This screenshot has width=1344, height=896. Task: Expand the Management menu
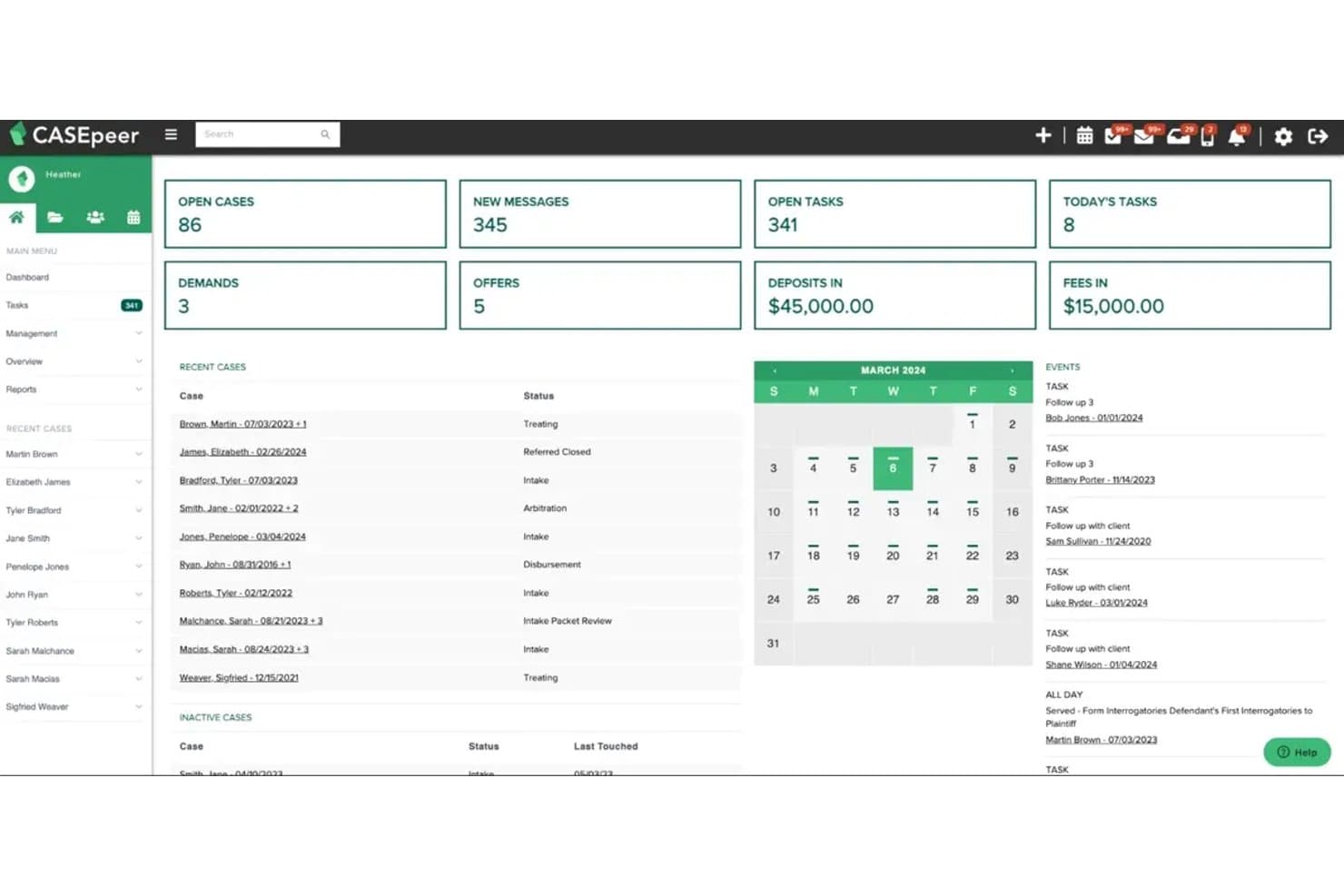tap(74, 333)
